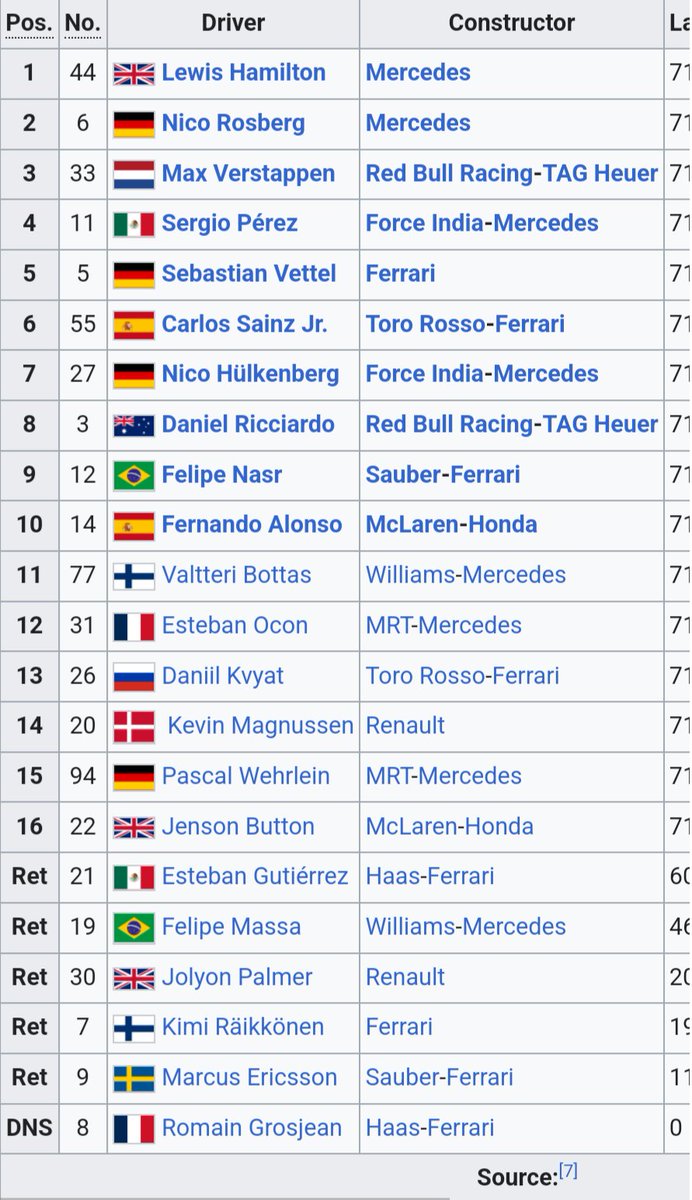Open the Romain Grosjean driver link

[x=252, y=1128]
